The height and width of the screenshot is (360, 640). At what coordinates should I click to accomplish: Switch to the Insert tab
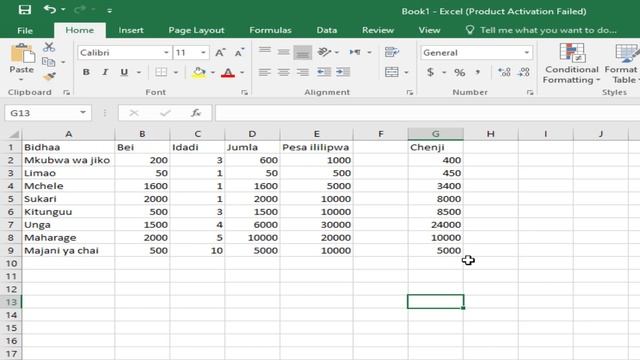(131, 30)
